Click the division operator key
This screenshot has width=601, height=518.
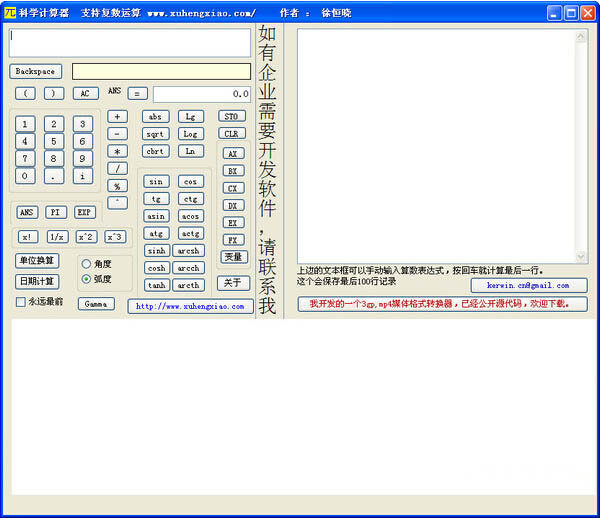tap(117, 168)
